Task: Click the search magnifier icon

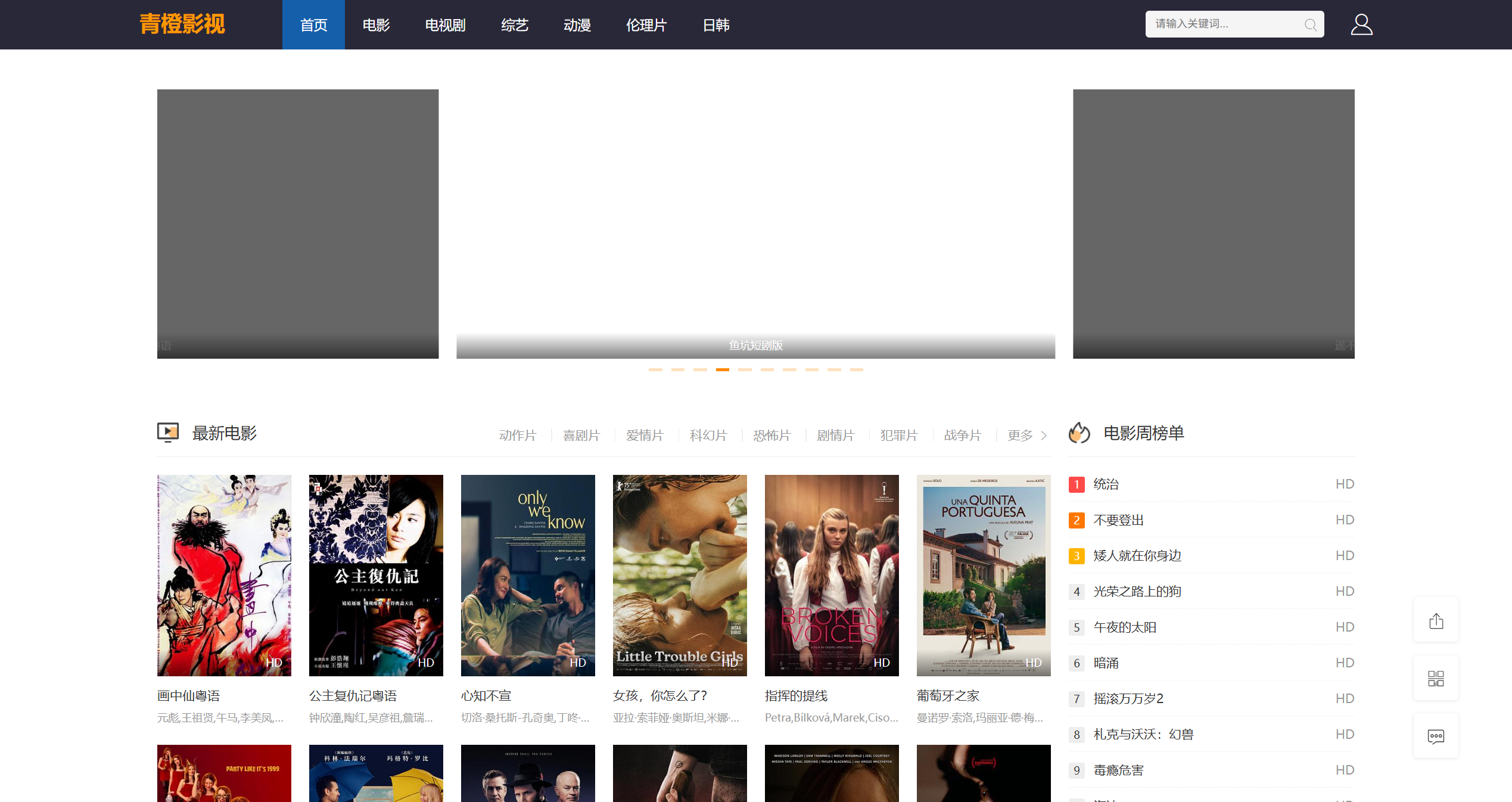Action: click(x=1309, y=24)
